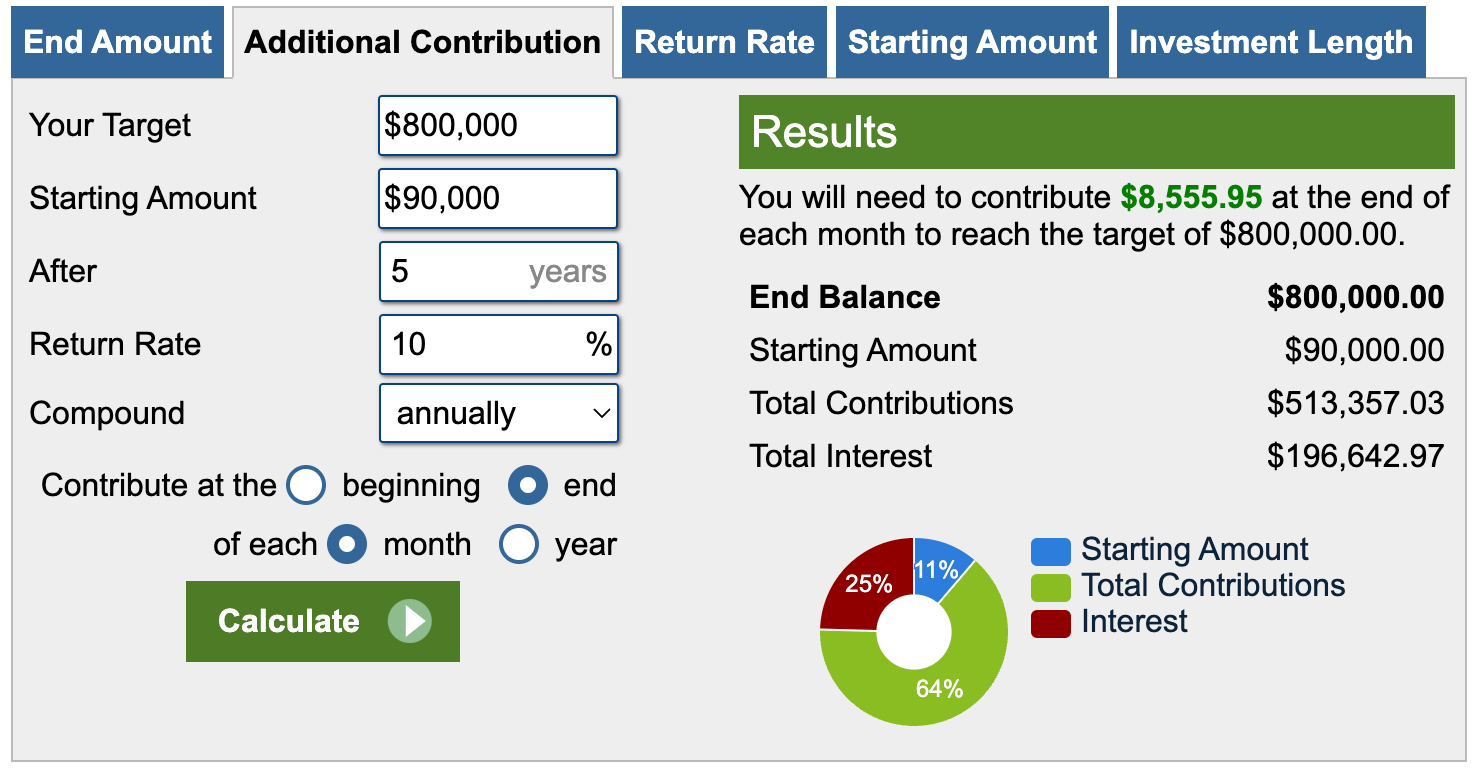This screenshot has width=1482, height=770.
Task: Click the After years input field
Action: [x=499, y=272]
